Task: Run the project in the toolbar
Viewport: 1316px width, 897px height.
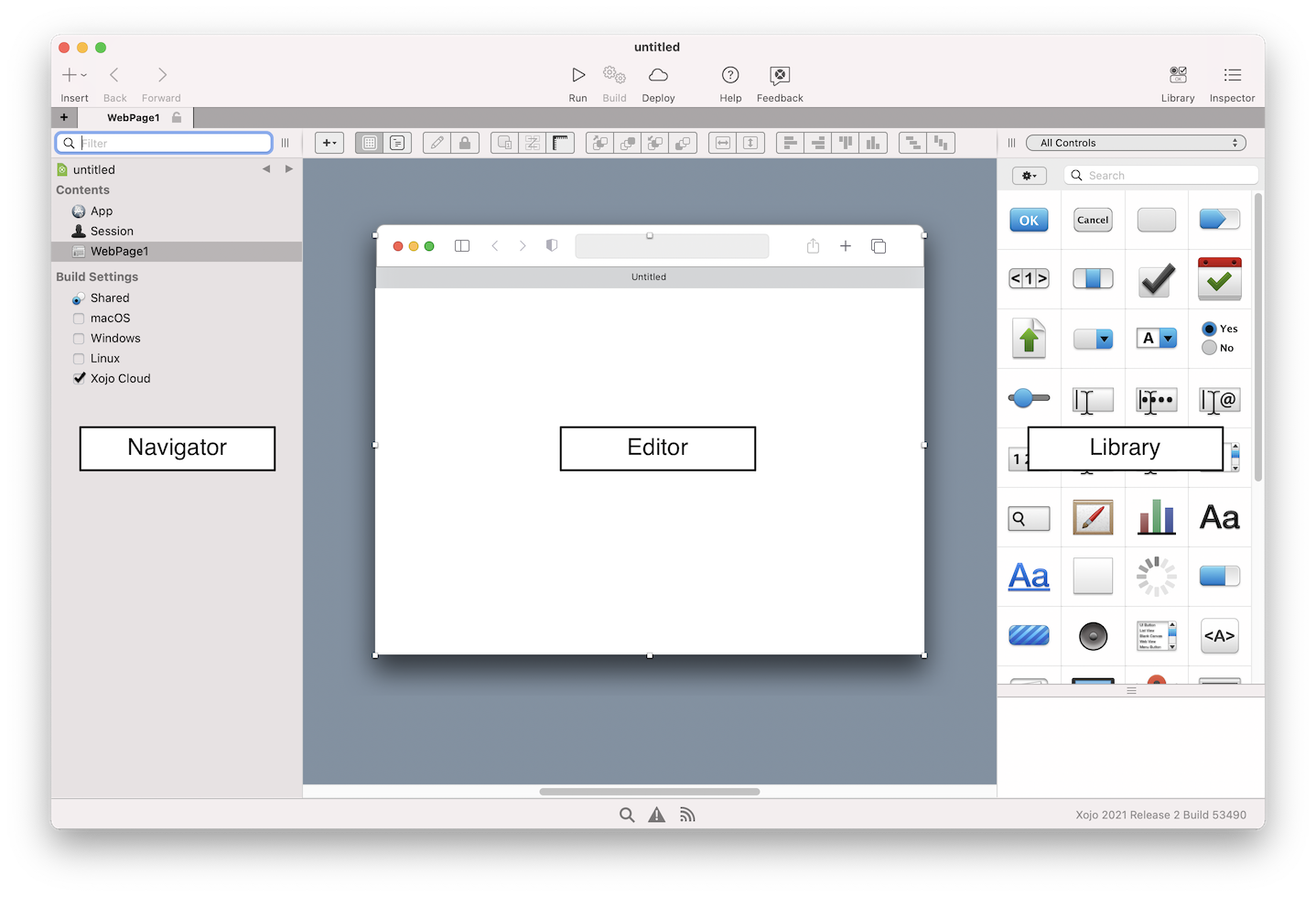Action: (x=577, y=81)
